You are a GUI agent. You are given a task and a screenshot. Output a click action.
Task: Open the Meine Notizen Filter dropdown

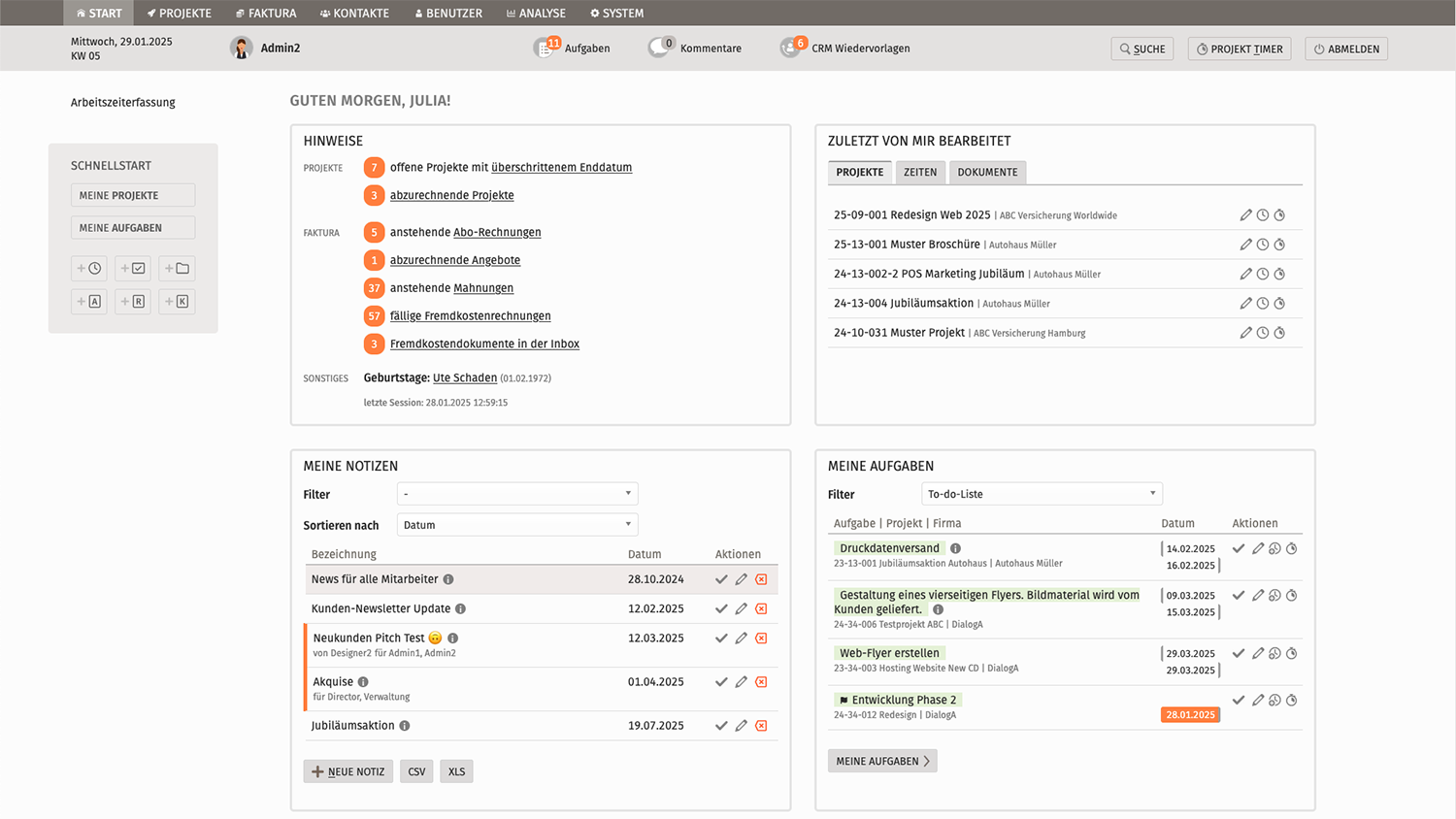point(517,494)
